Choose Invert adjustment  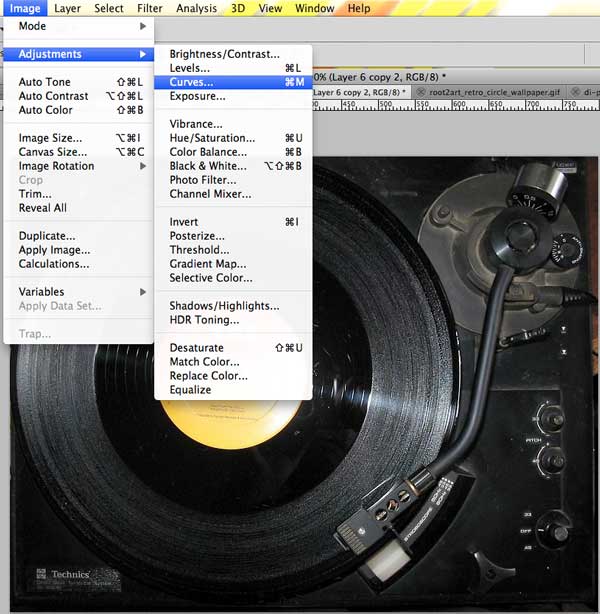233,222
